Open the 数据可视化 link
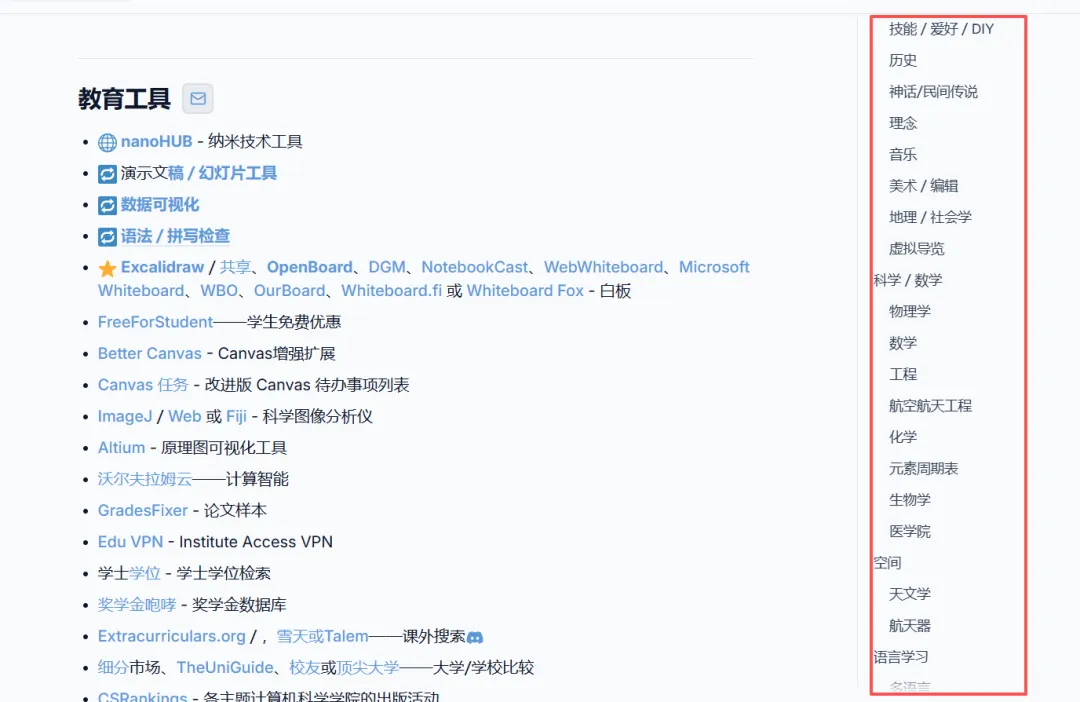This screenshot has height=702, width=1080. (x=160, y=205)
